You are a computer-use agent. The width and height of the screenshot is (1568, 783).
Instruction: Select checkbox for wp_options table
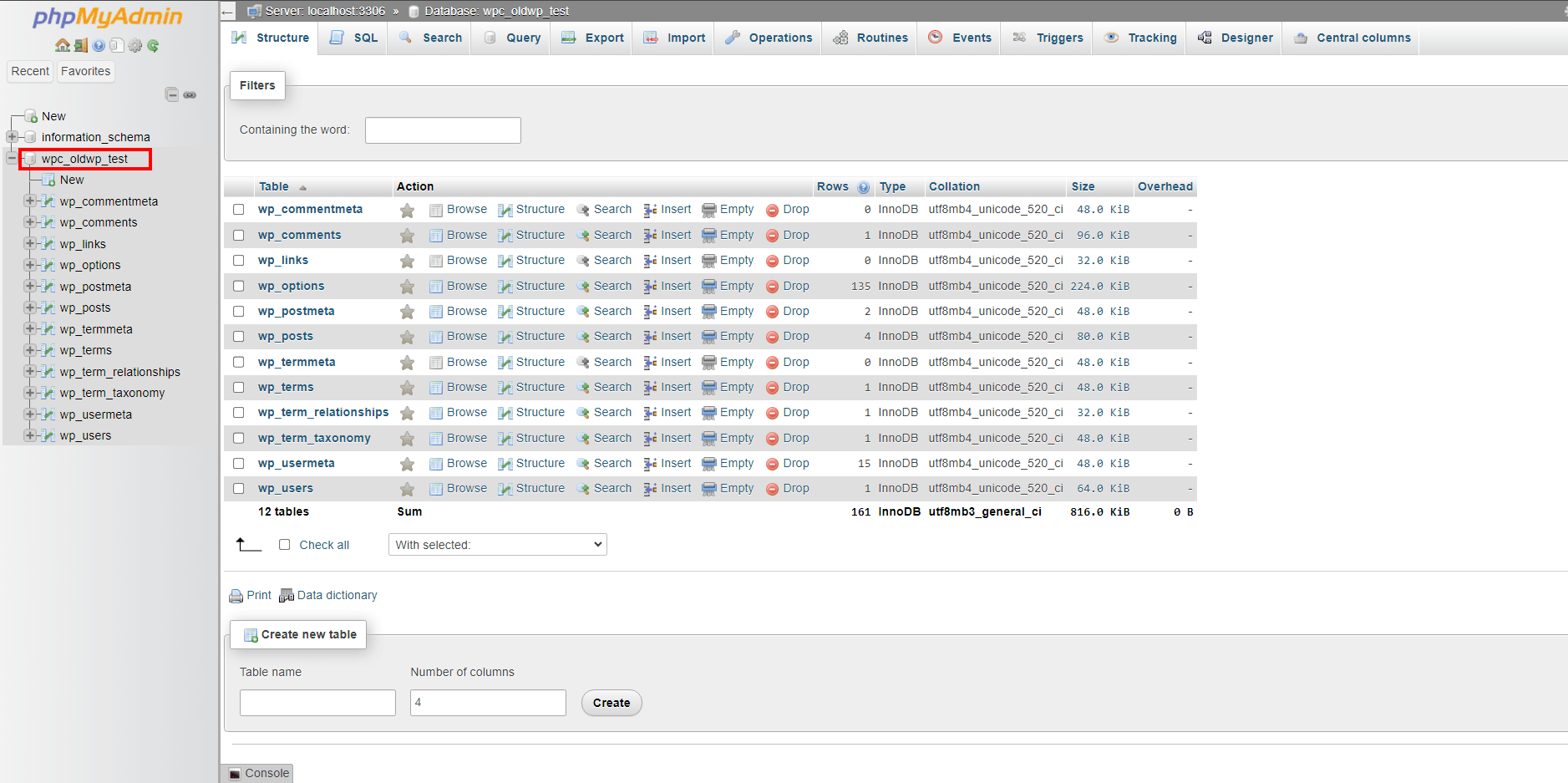pos(239,286)
